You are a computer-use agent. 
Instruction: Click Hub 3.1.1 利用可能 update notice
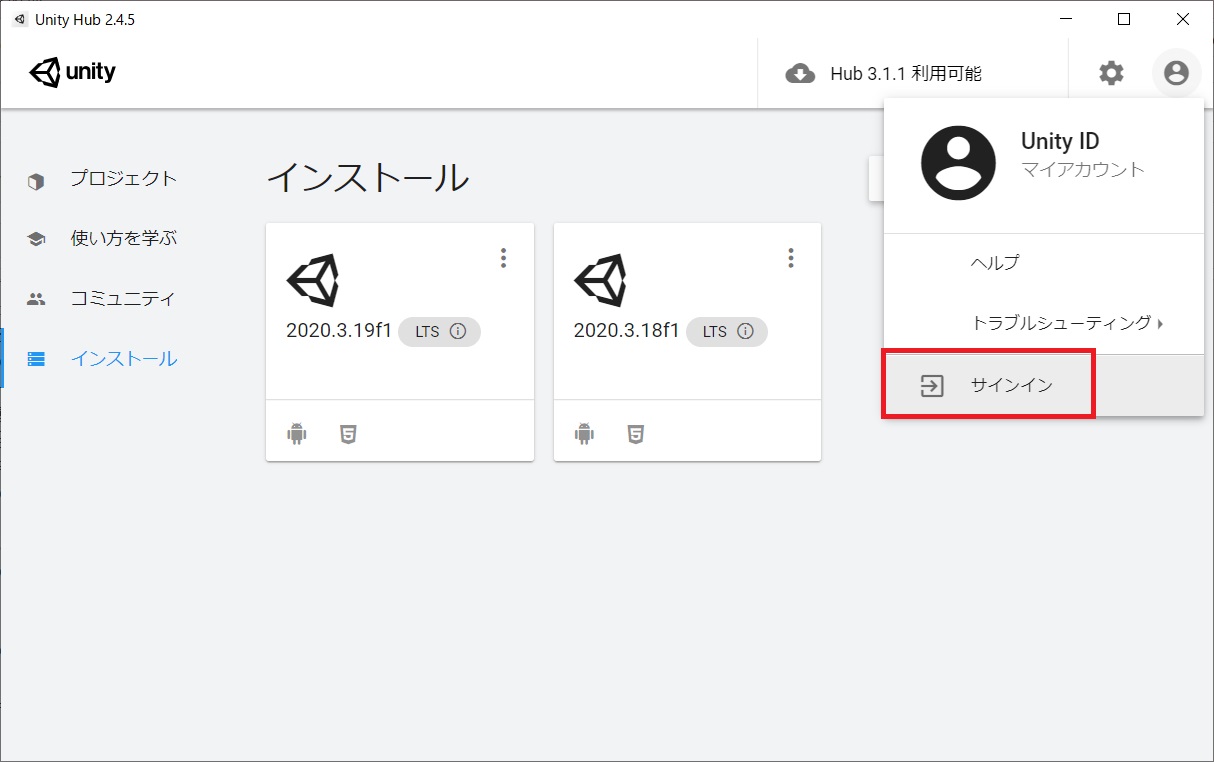point(906,74)
